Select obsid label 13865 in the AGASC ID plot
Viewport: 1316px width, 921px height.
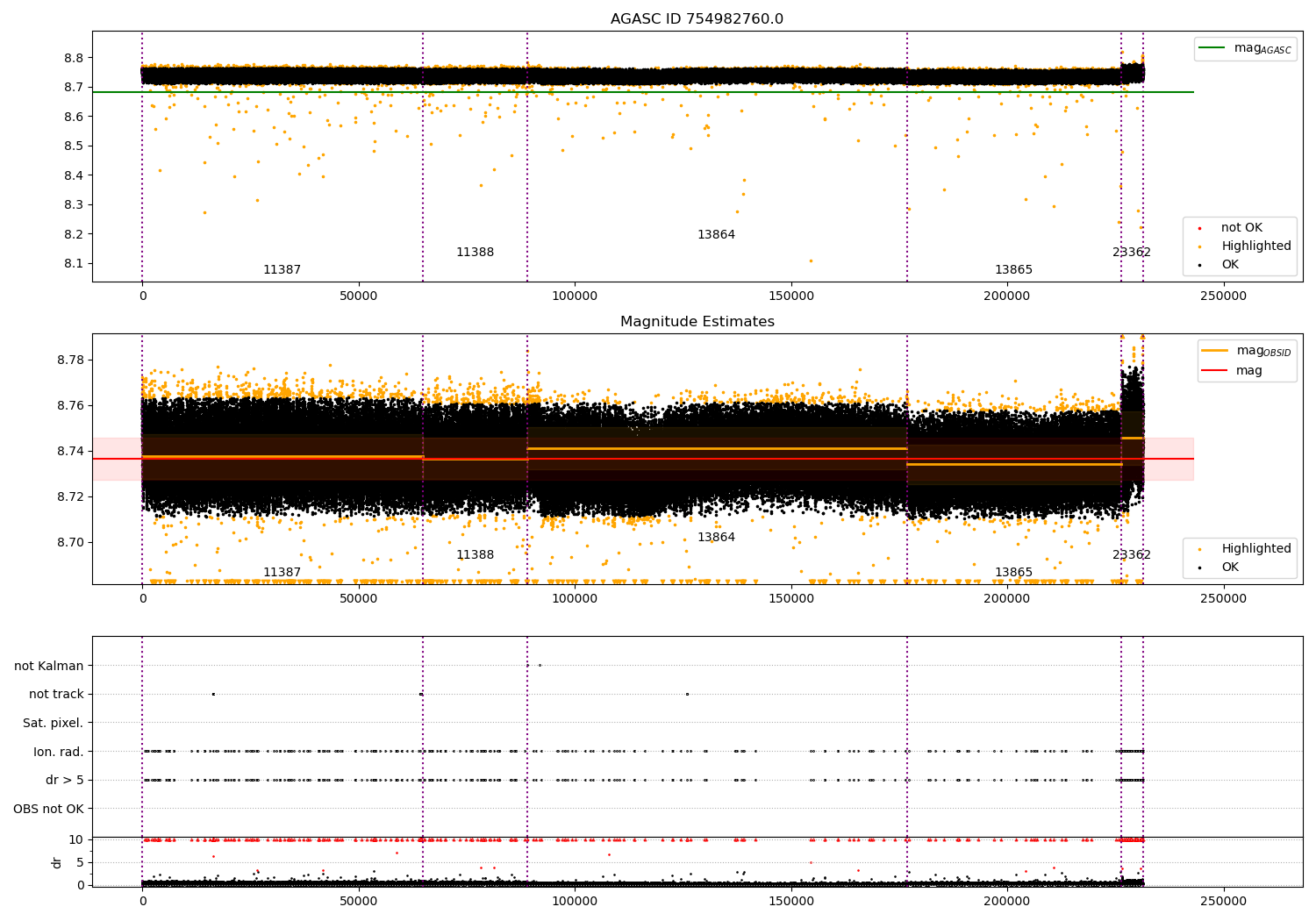[x=1013, y=270]
